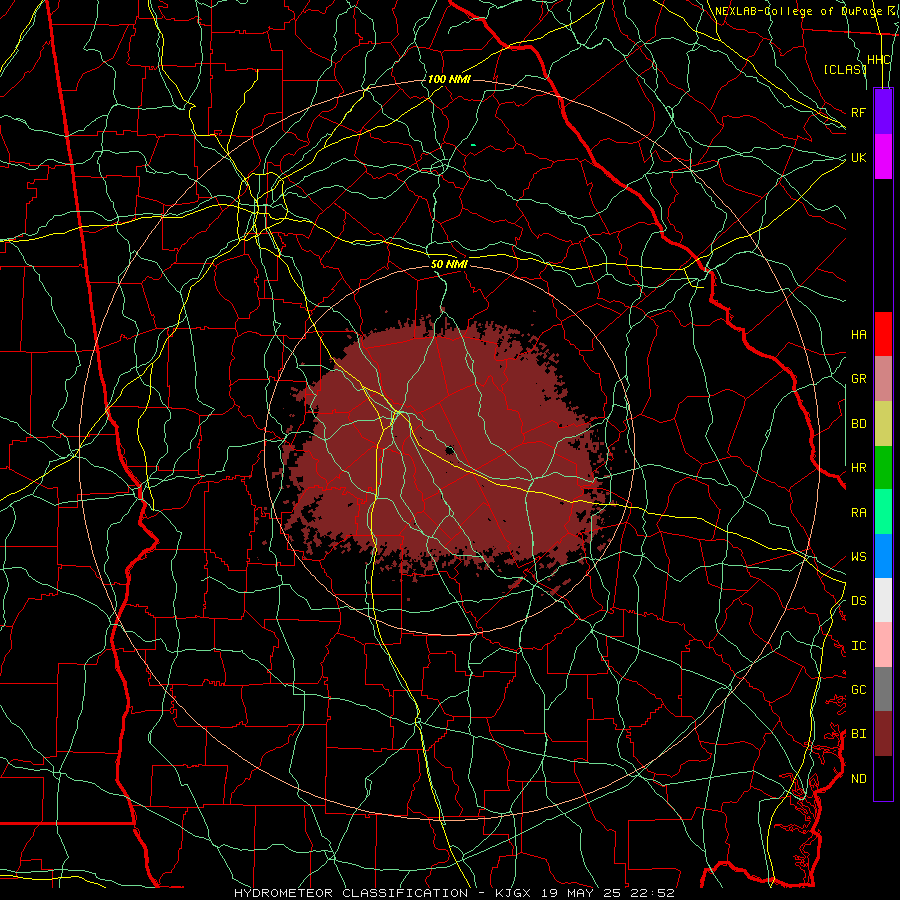Click the HHC product code text
The height and width of the screenshot is (900, 900).
[x=878, y=60]
